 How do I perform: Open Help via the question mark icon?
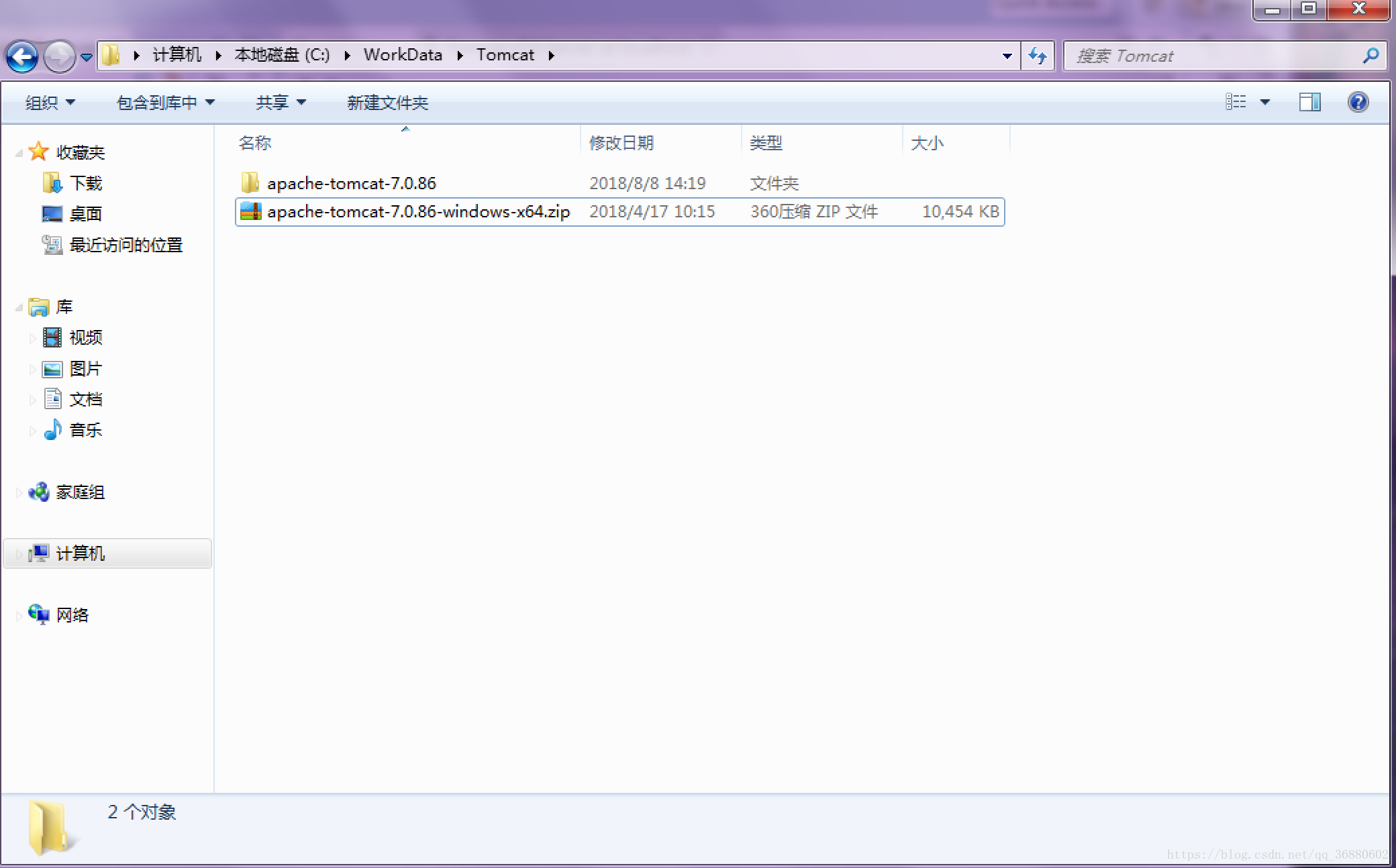coord(1358,102)
